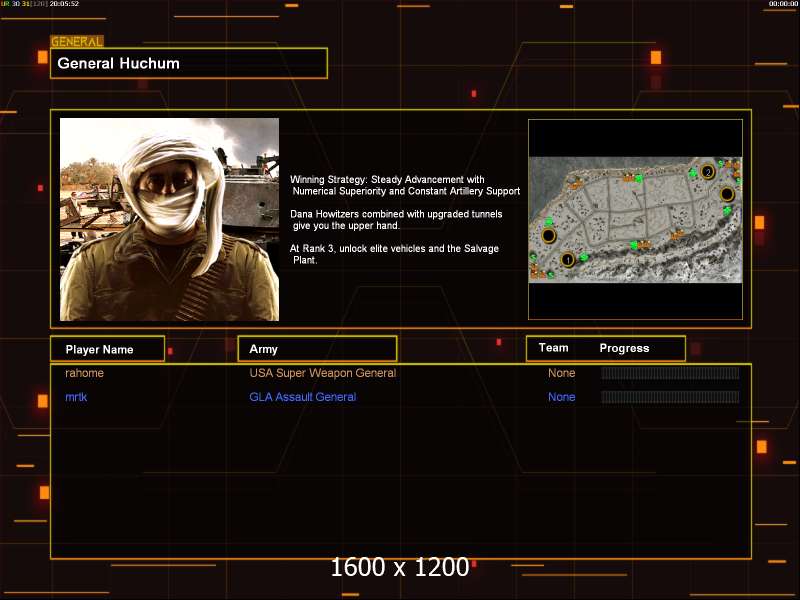The width and height of the screenshot is (800, 600).
Task: Click the General Huchum title box
Action: click(189, 63)
